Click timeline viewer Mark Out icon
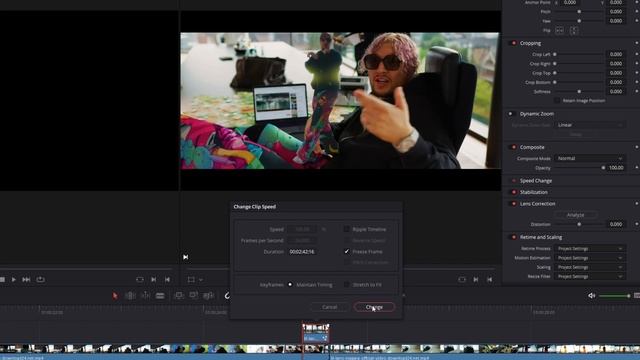The image size is (640, 360). (x=489, y=280)
